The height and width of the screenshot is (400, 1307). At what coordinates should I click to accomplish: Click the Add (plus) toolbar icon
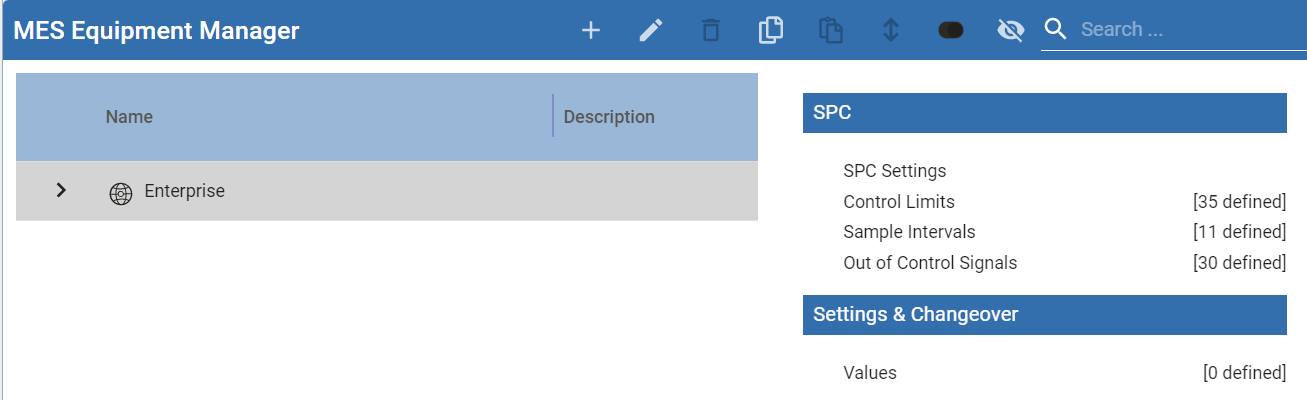[591, 31]
